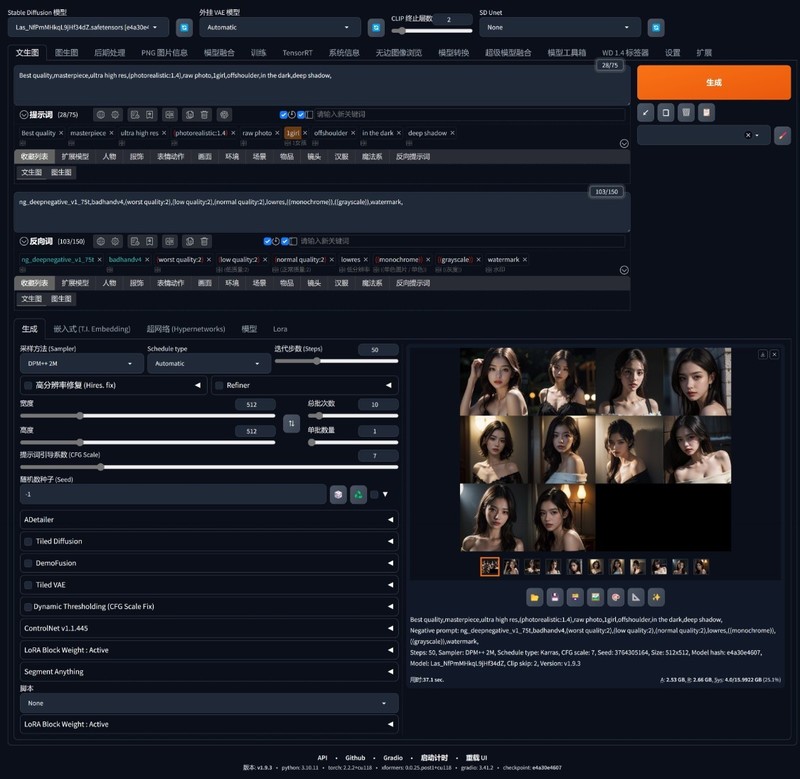Viewport: 800px width, 779px height.
Task: Tick the Tiled Diffusion checkbox
Action: [28, 541]
